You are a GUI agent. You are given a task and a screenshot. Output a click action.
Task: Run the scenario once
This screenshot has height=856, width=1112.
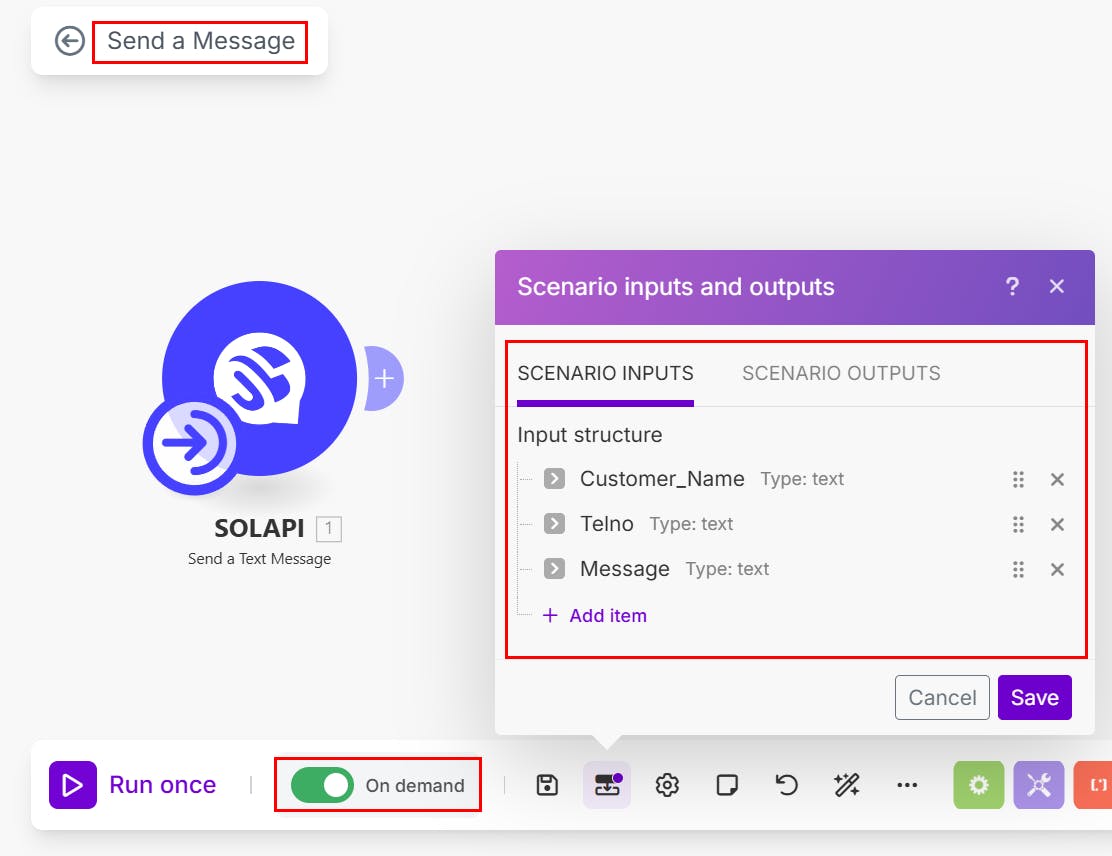pos(133,785)
